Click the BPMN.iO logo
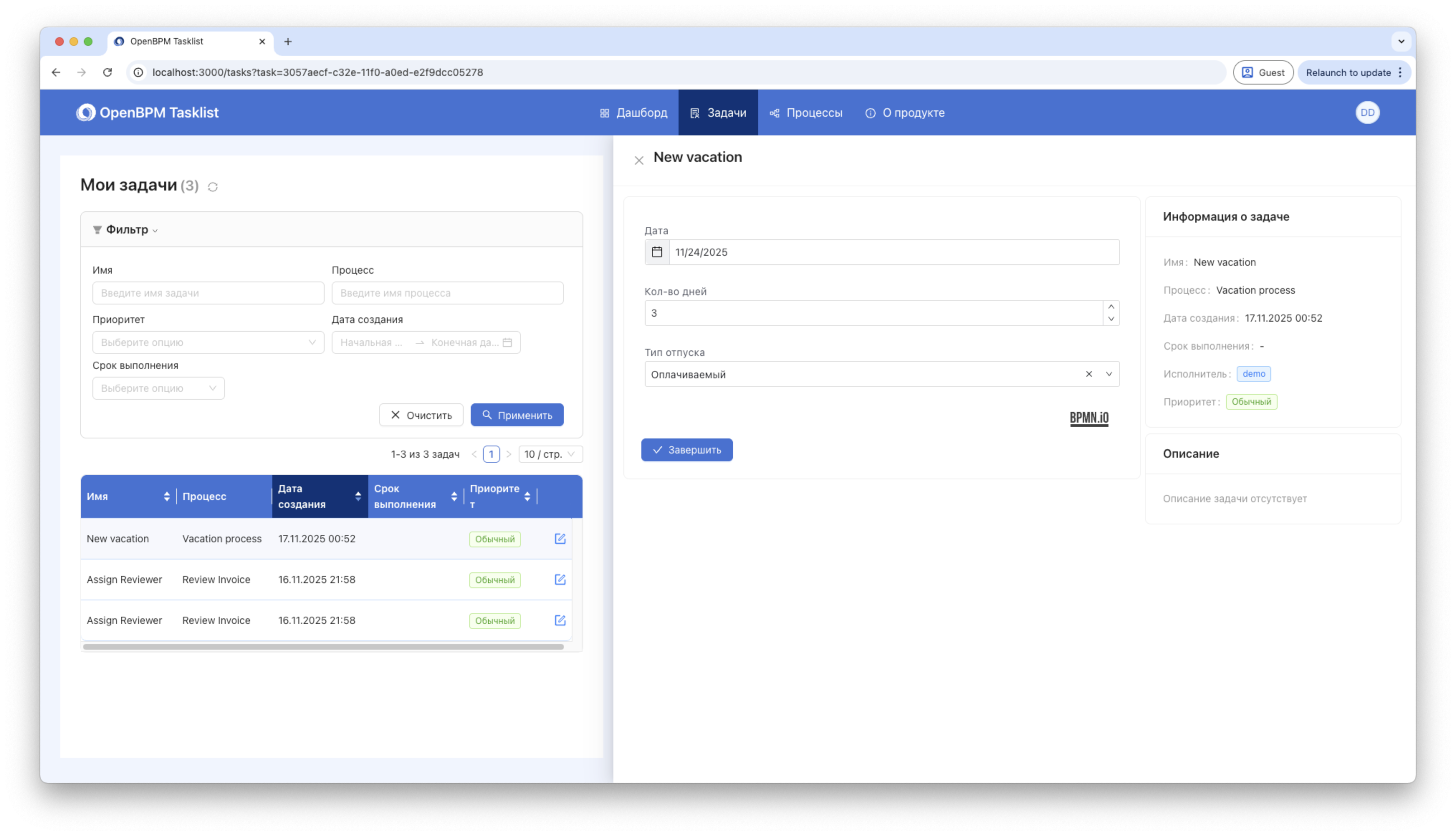Image resolution: width=1456 pixels, height=836 pixels. [x=1088, y=417]
